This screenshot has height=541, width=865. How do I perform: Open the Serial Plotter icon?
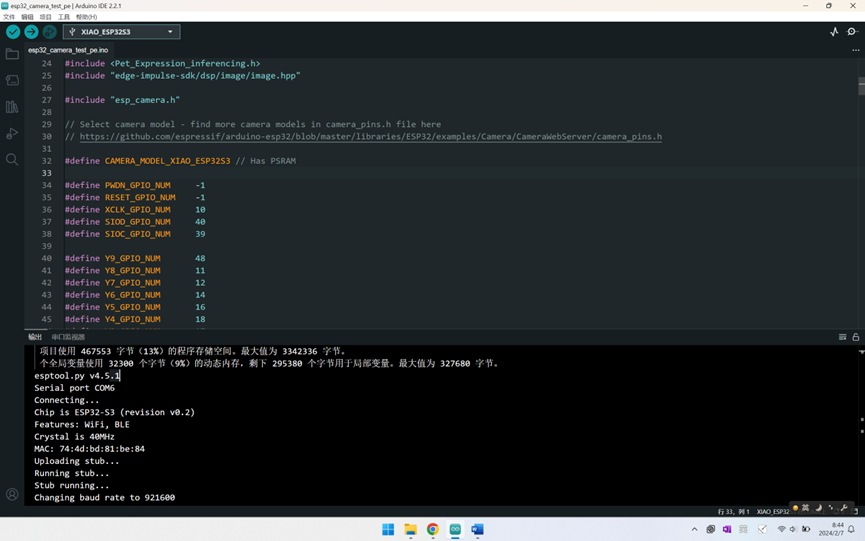pos(834,32)
